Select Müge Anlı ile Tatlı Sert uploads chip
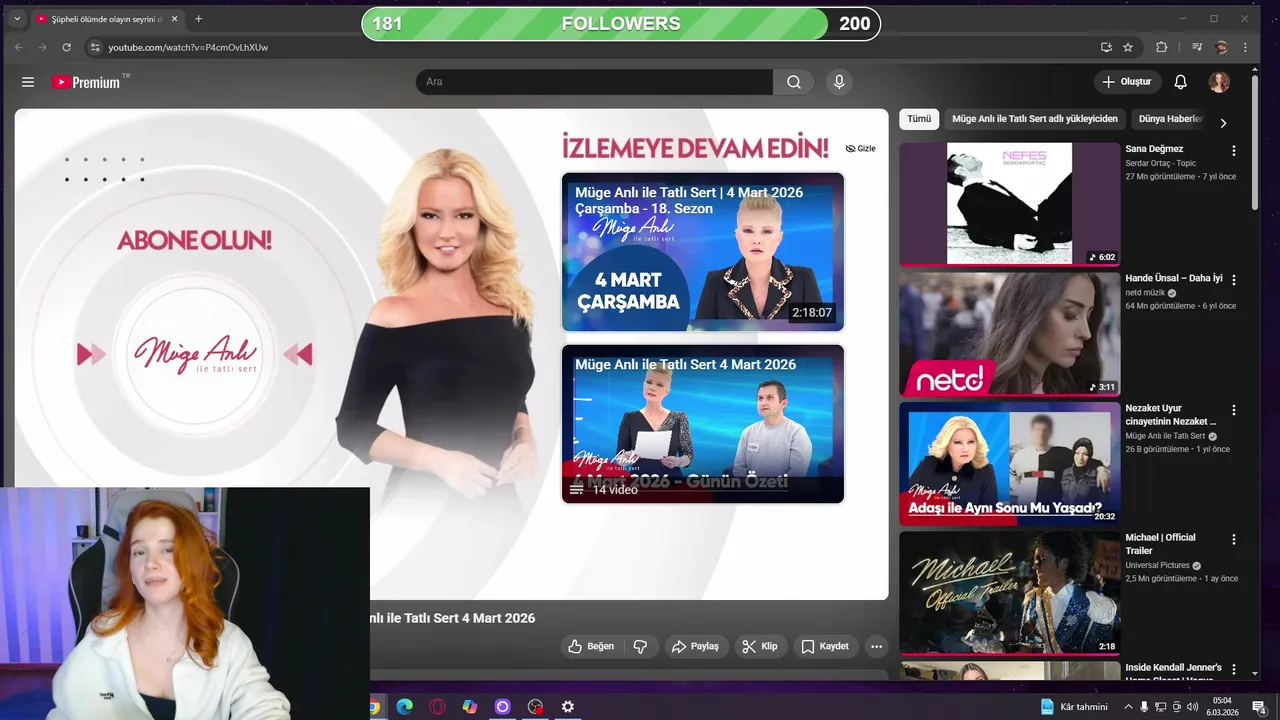The width and height of the screenshot is (1280, 720). pos(1034,119)
